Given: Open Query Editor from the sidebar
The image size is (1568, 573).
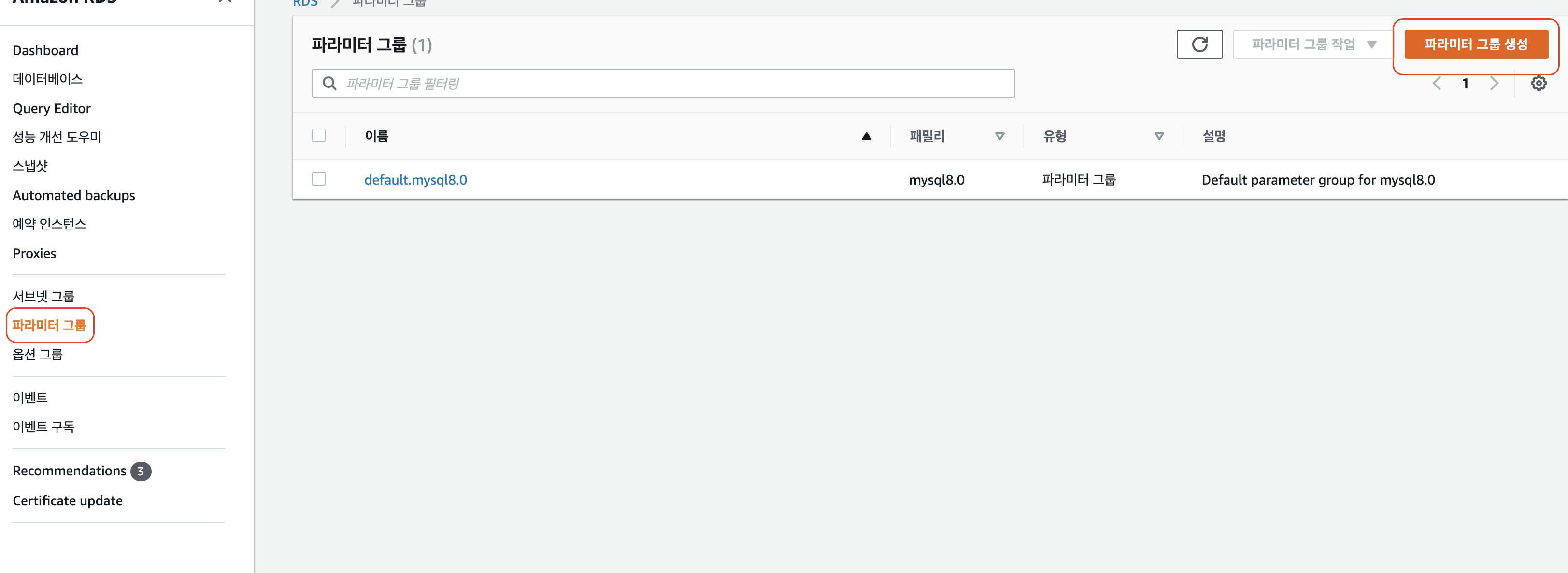Looking at the screenshot, I should [x=52, y=108].
